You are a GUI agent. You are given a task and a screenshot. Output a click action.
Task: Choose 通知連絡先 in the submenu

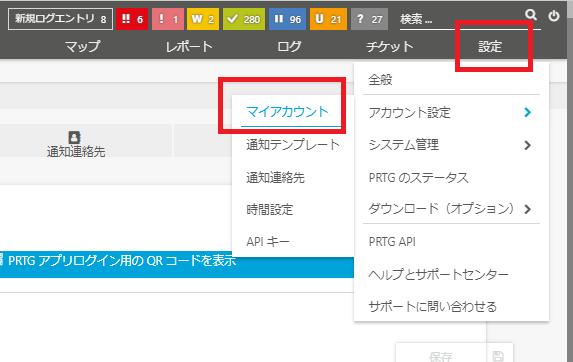click(276, 178)
